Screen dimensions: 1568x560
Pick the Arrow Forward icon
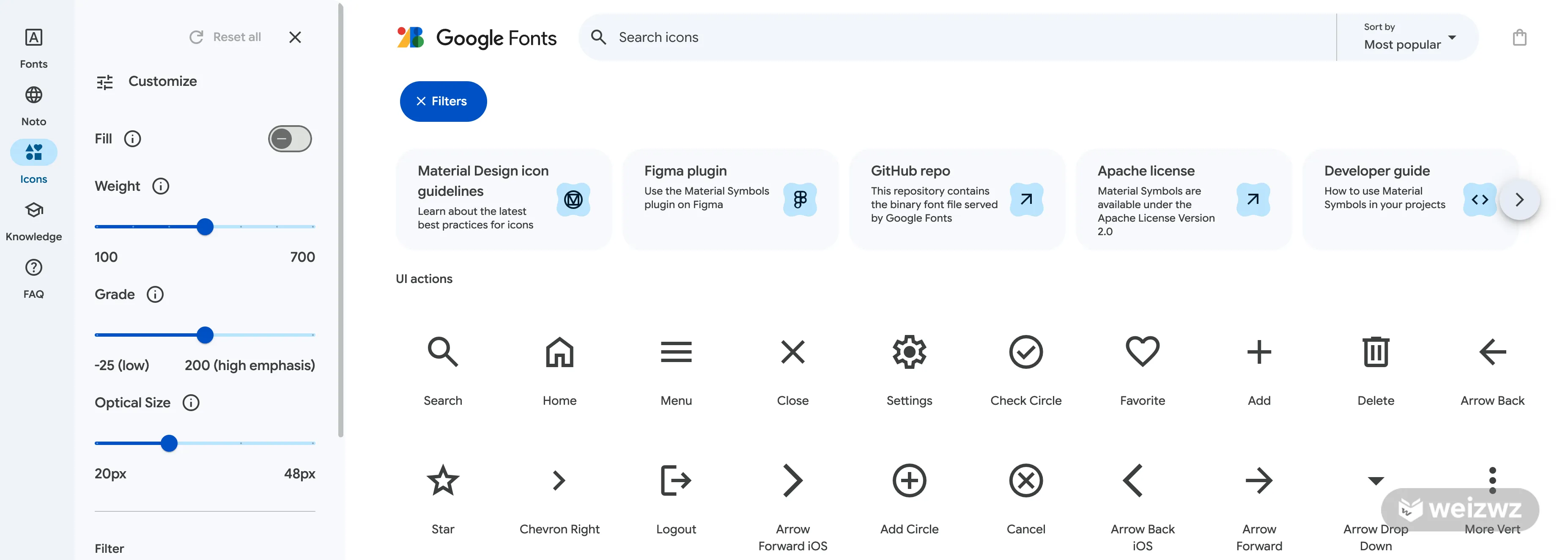[x=1259, y=480]
